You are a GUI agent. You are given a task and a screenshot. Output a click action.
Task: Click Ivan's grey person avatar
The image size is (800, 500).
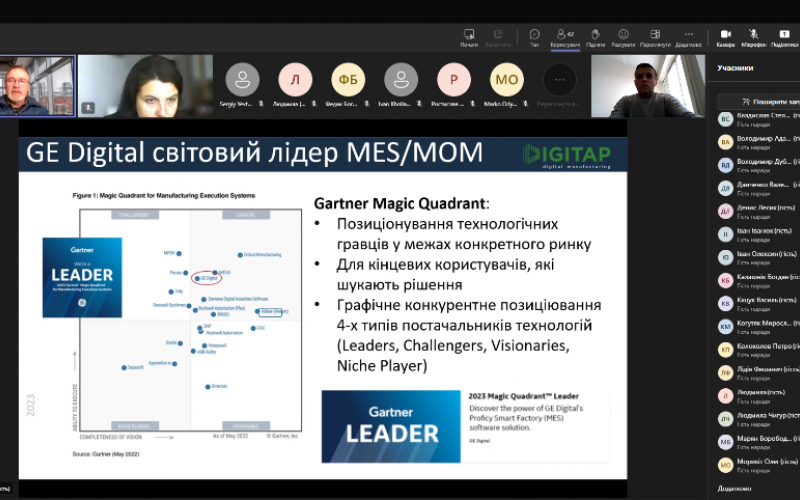coord(401,80)
